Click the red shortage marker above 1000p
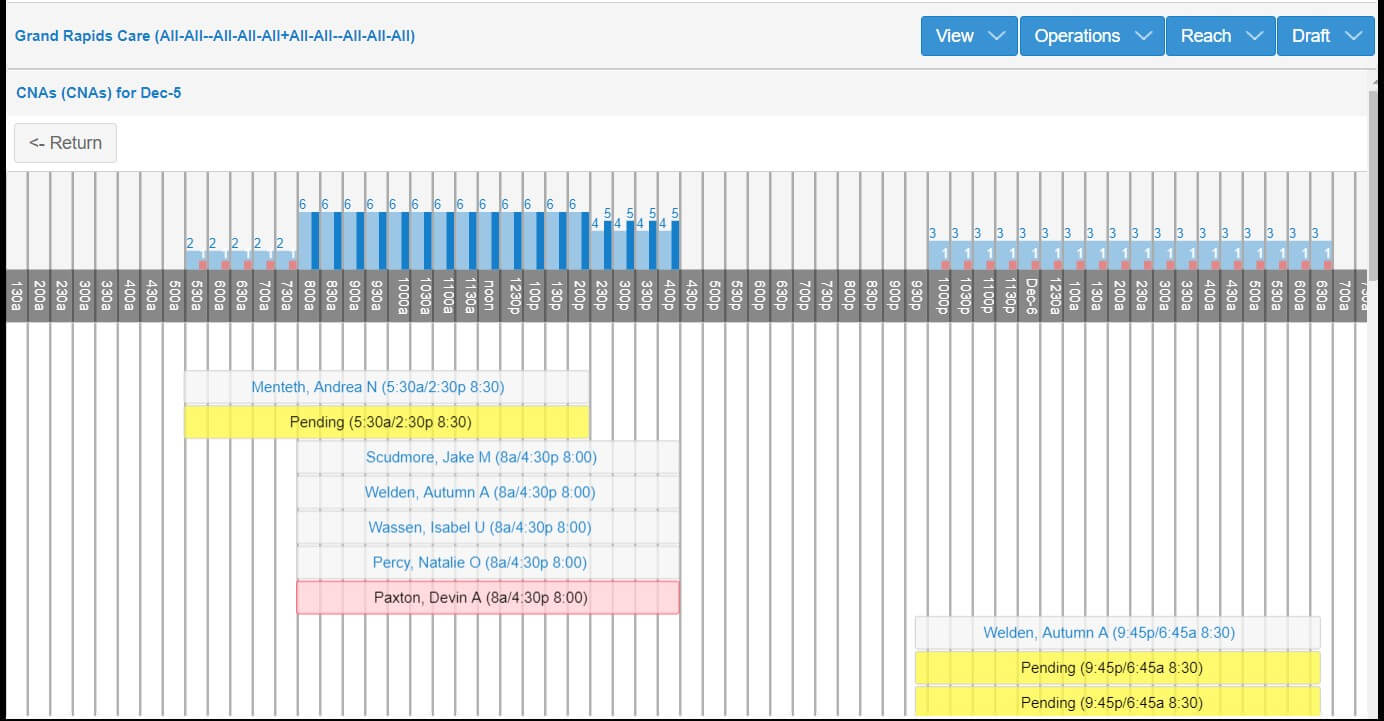 pyautogui.click(x=944, y=265)
